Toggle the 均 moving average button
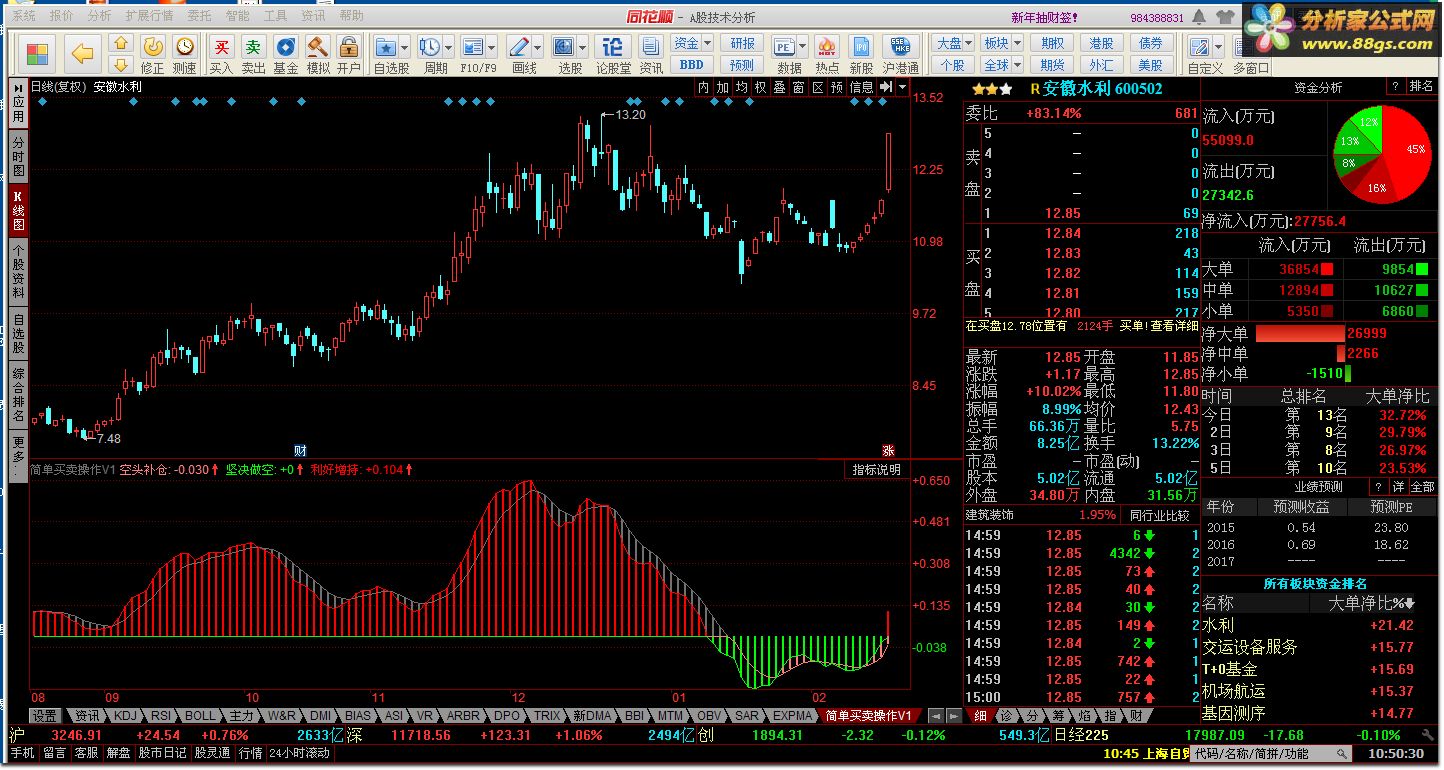Viewport: 1444px width, 770px height. tap(742, 88)
